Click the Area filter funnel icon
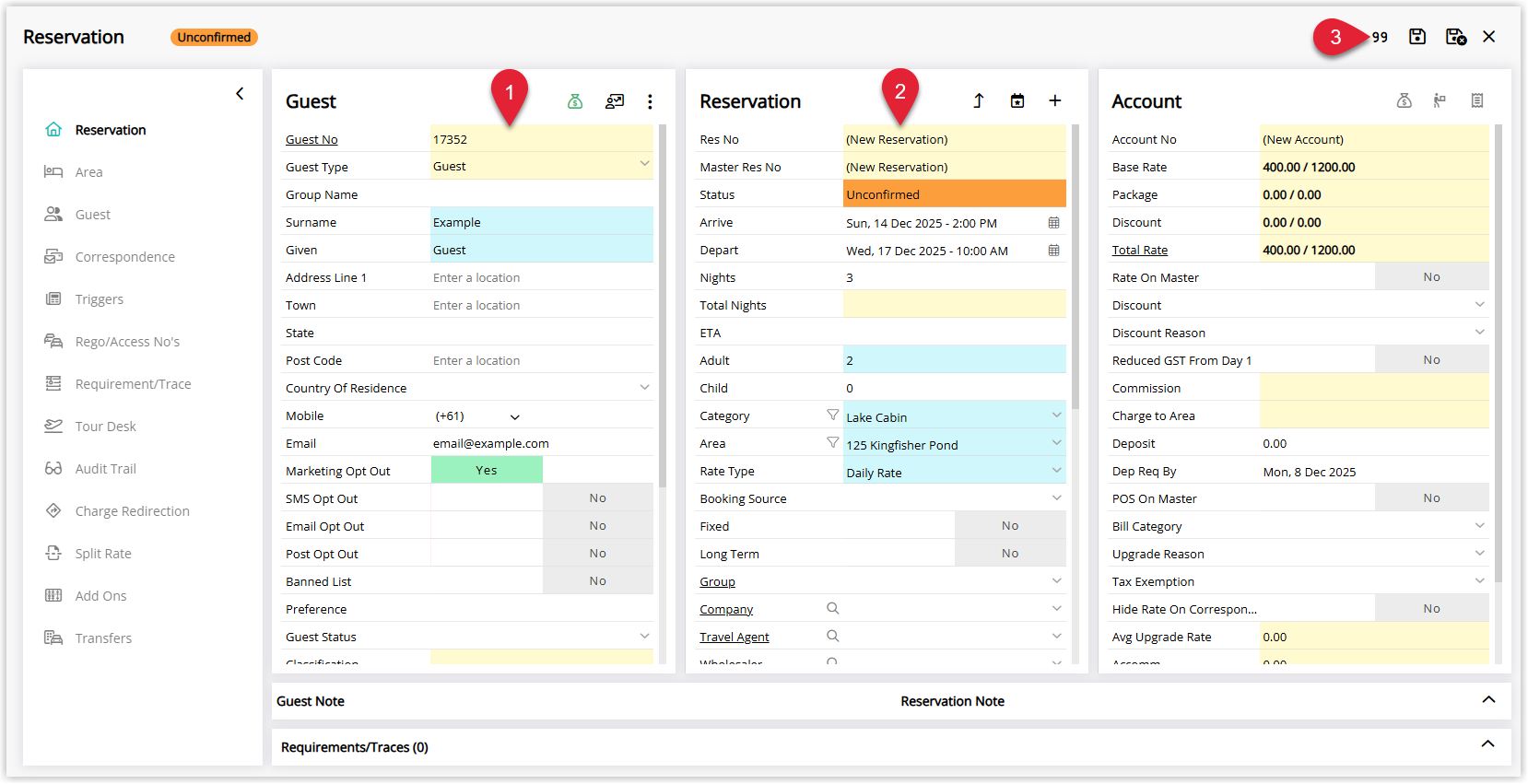The width and height of the screenshot is (1528, 784). 833,443
